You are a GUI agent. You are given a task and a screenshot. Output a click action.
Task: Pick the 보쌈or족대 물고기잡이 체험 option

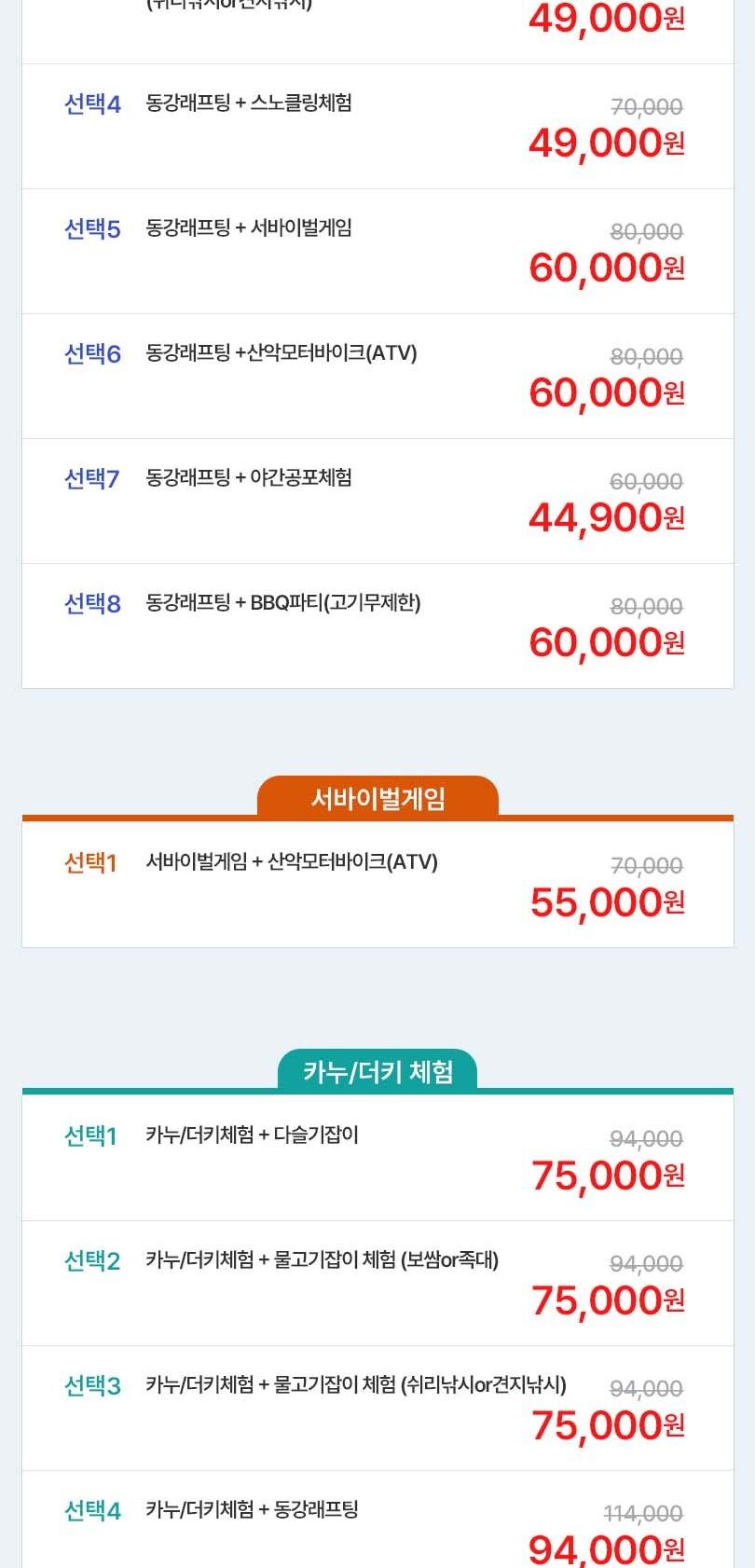tap(322, 1260)
